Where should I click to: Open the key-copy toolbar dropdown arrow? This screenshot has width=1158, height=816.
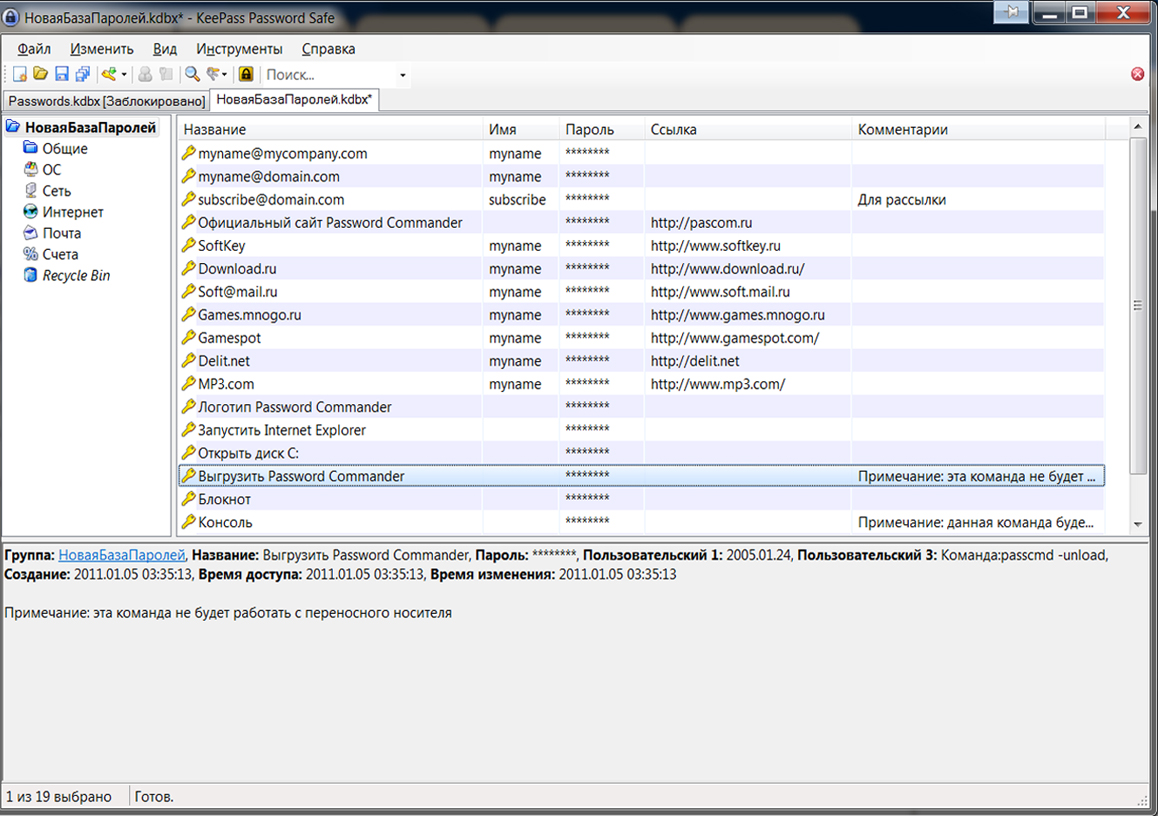[x=225, y=74]
